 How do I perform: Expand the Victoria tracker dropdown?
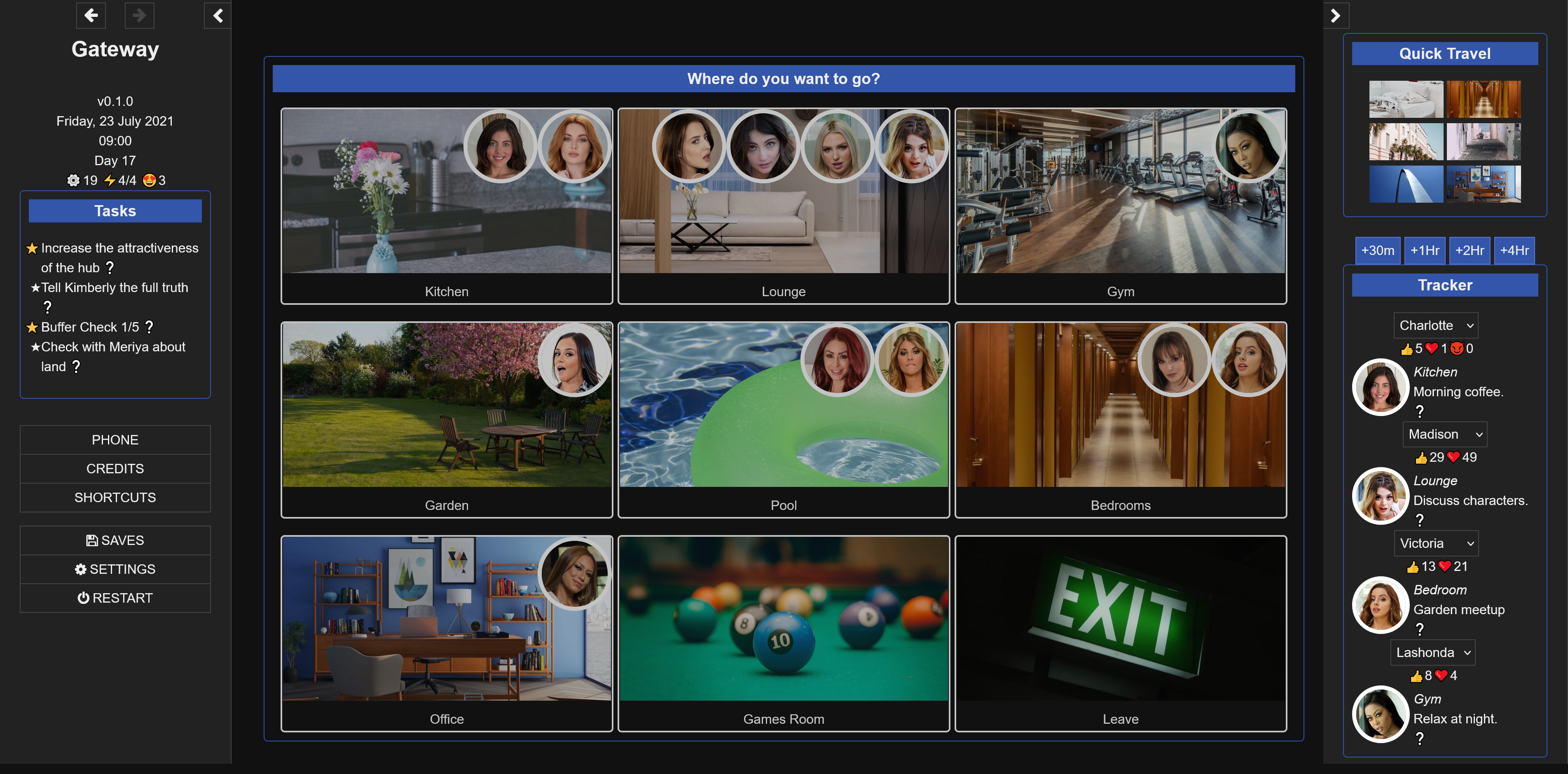point(1437,543)
